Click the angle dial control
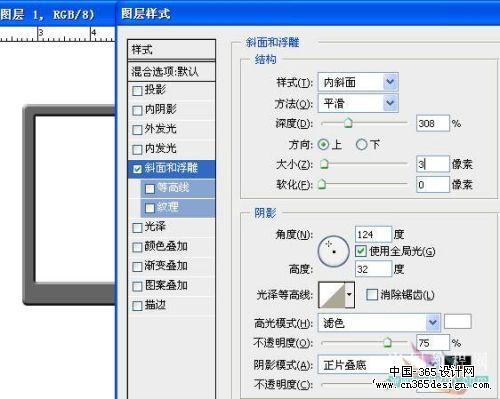Viewport: 500px width, 399px height. click(x=333, y=251)
